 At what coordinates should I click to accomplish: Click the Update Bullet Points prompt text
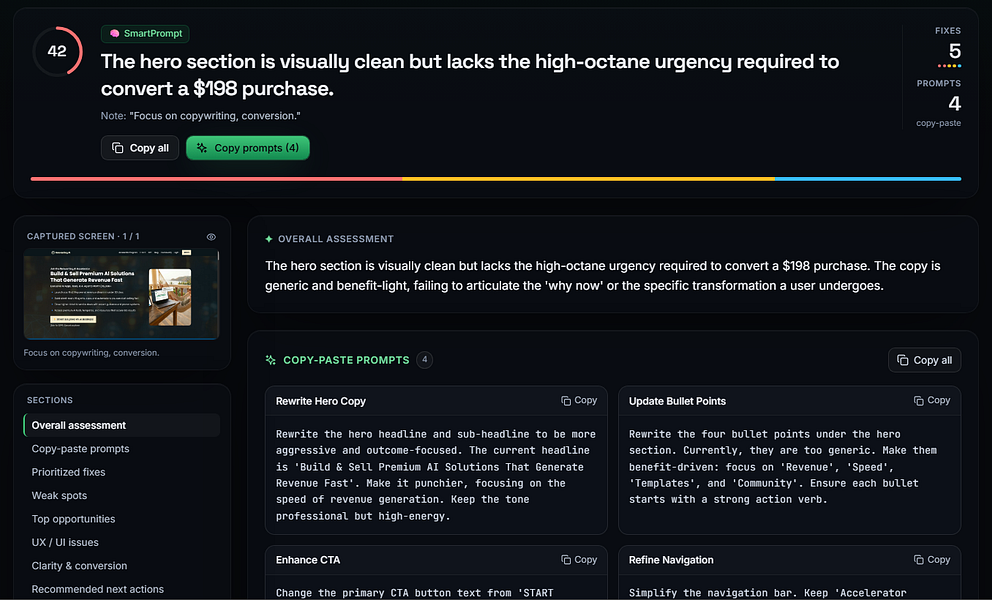pyautogui.click(x=783, y=466)
